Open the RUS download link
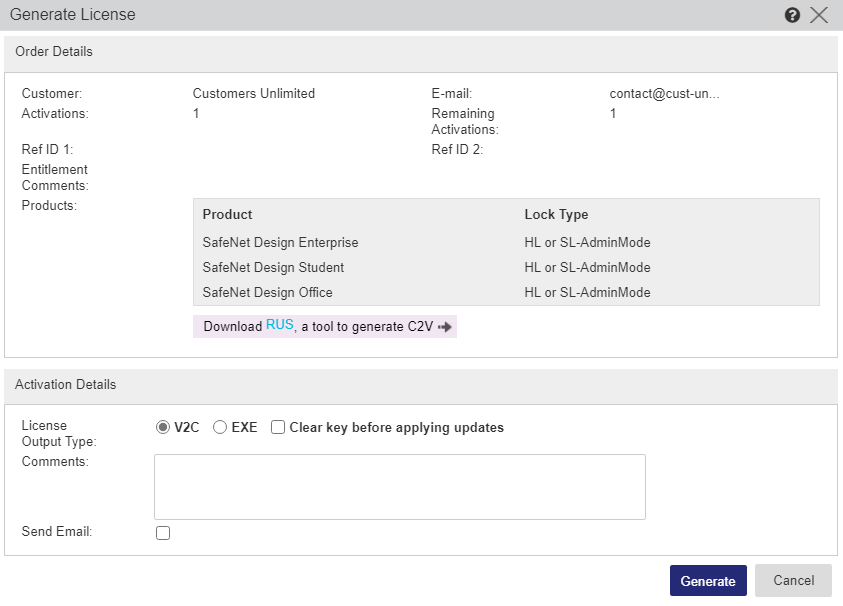843x606 pixels. pos(280,325)
